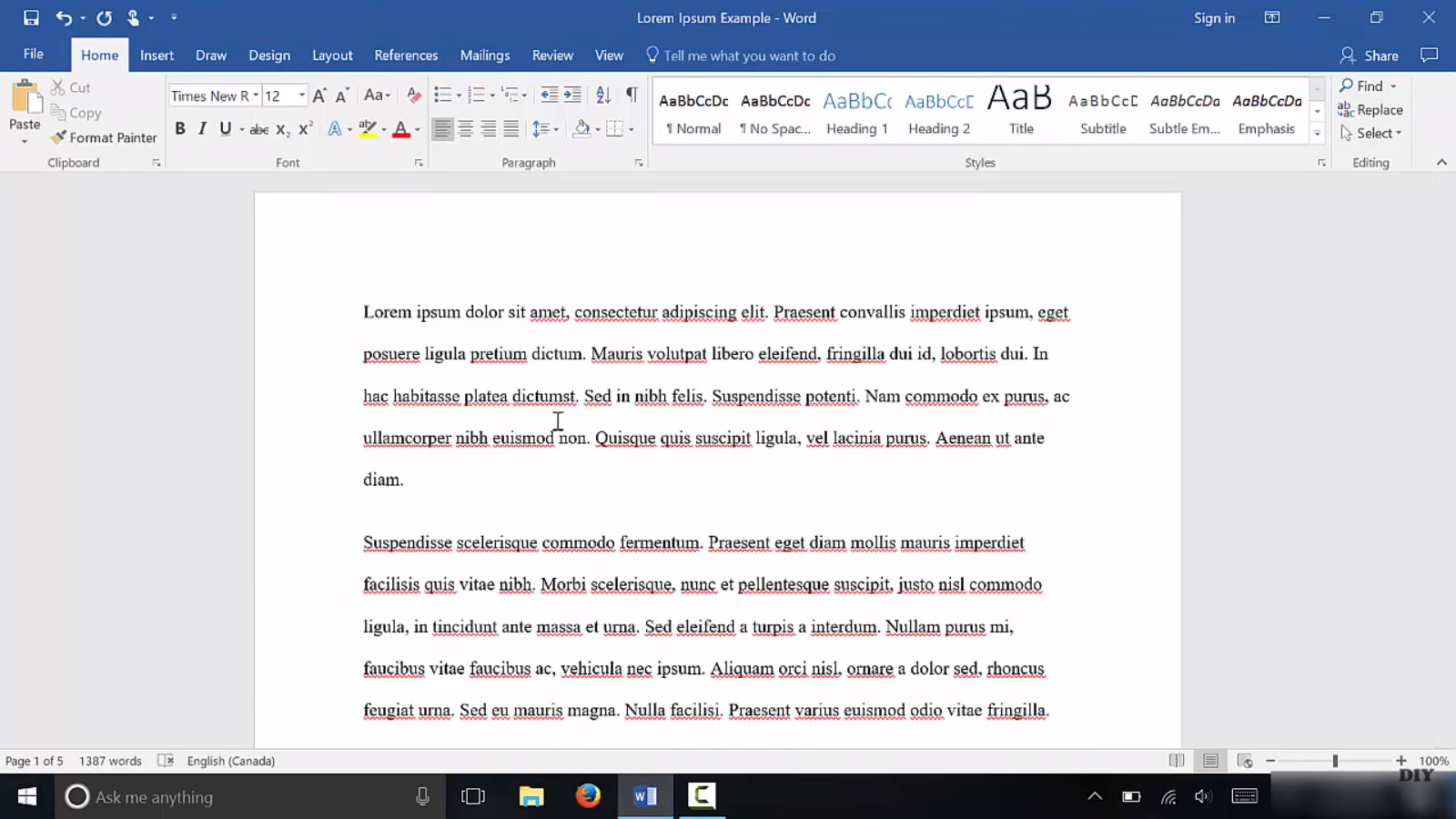Click the Increase Indent icon

click(572, 95)
